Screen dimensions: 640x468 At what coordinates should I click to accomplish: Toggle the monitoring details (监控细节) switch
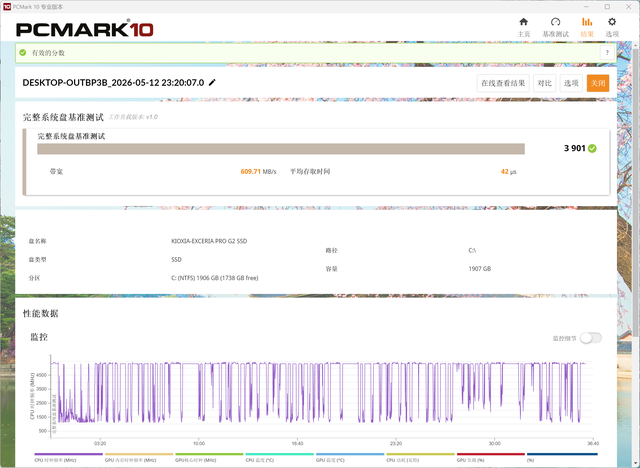coord(591,338)
